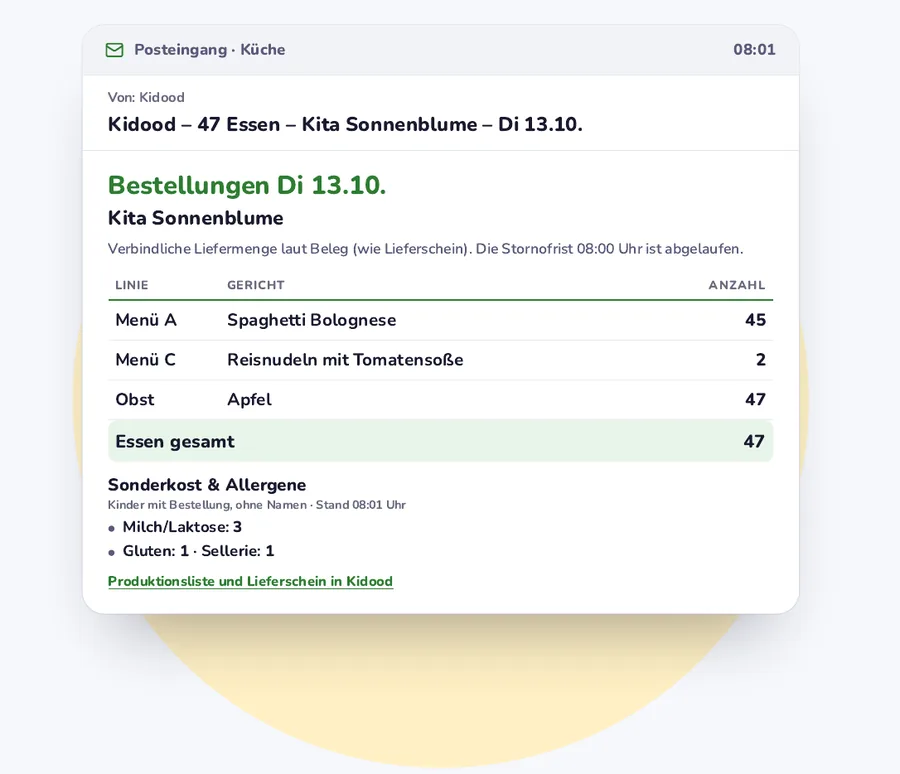Click the email subject 'Kidood – 47 Essen – Kita Sonnenblume'
Screen dimensions: 900x774
(292, 125)
